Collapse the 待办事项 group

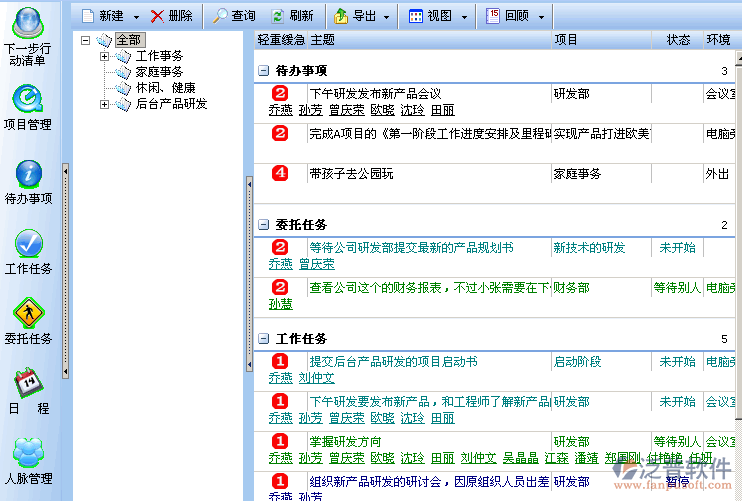(263, 71)
